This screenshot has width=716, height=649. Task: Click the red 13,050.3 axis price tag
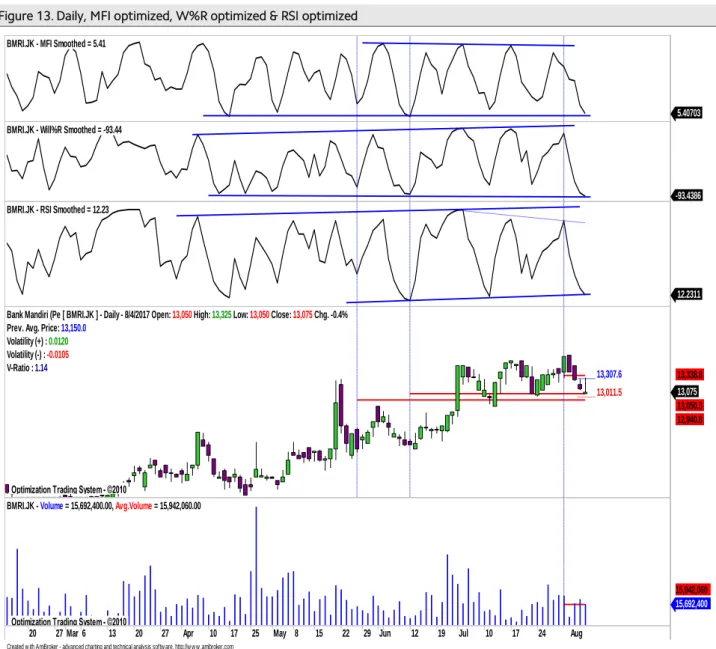(690, 406)
